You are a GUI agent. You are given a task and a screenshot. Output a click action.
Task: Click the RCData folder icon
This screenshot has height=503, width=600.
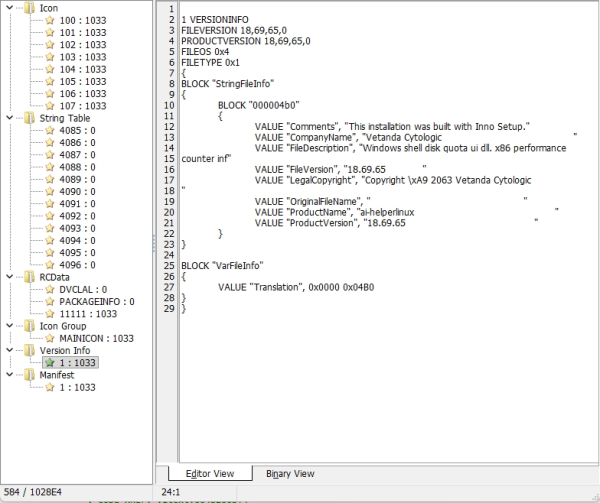pos(29,277)
